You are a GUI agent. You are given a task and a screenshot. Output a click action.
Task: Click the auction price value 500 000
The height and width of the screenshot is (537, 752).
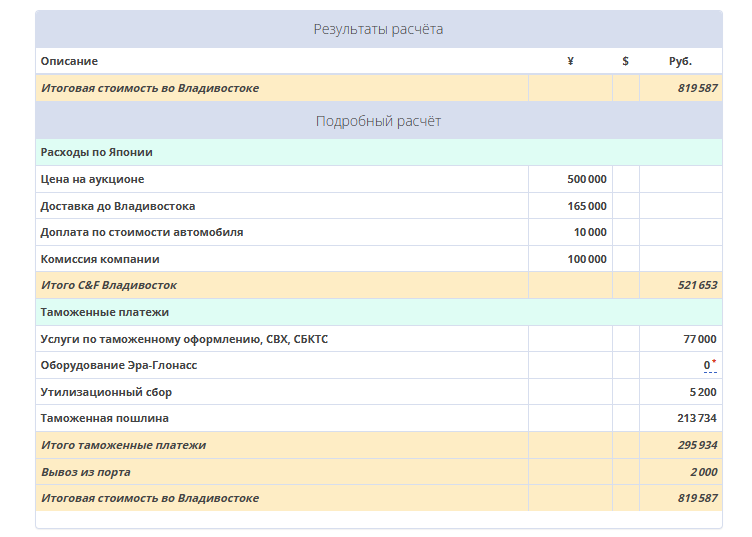pyautogui.click(x=587, y=179)
